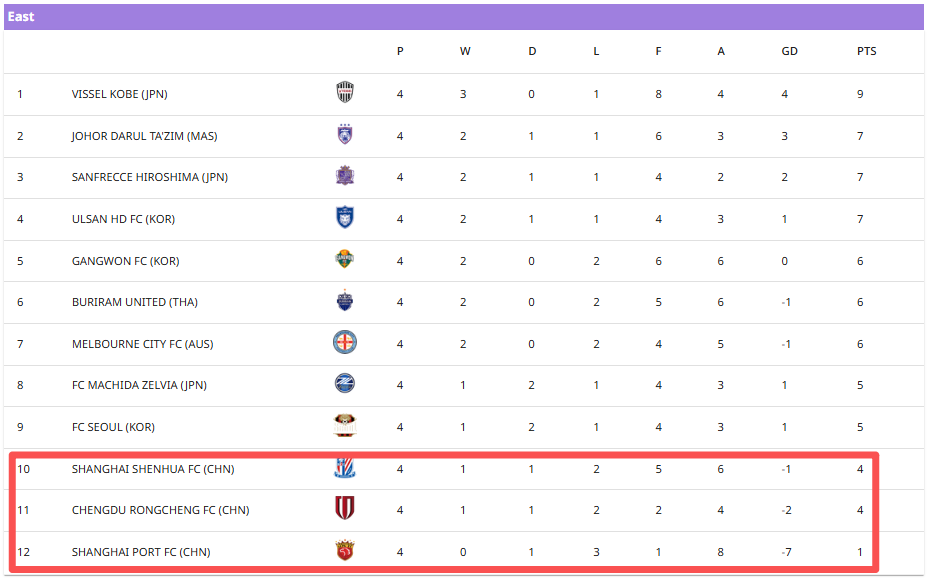931x579 pixels.
Task: Click the Sanfrecce Hiroshima club crest
Action: 344,177
